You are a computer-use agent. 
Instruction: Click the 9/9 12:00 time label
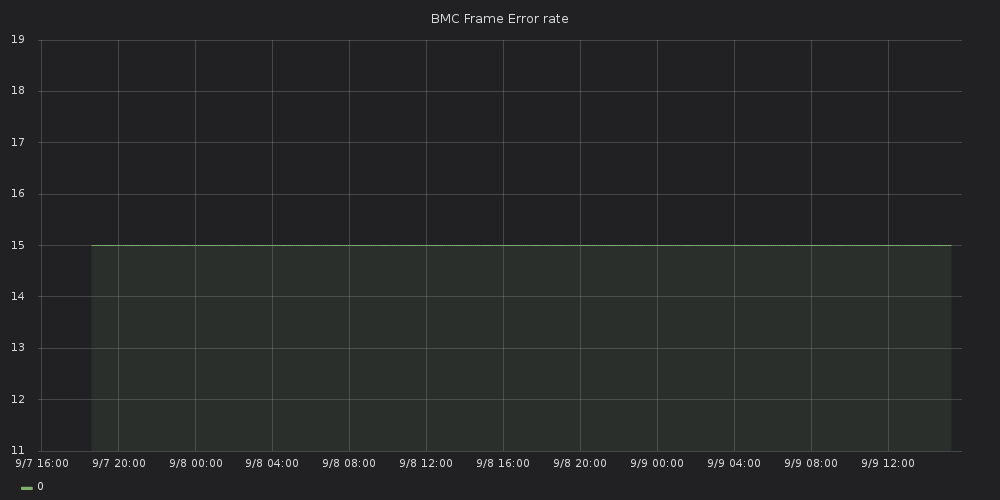[x=888, y=464]
